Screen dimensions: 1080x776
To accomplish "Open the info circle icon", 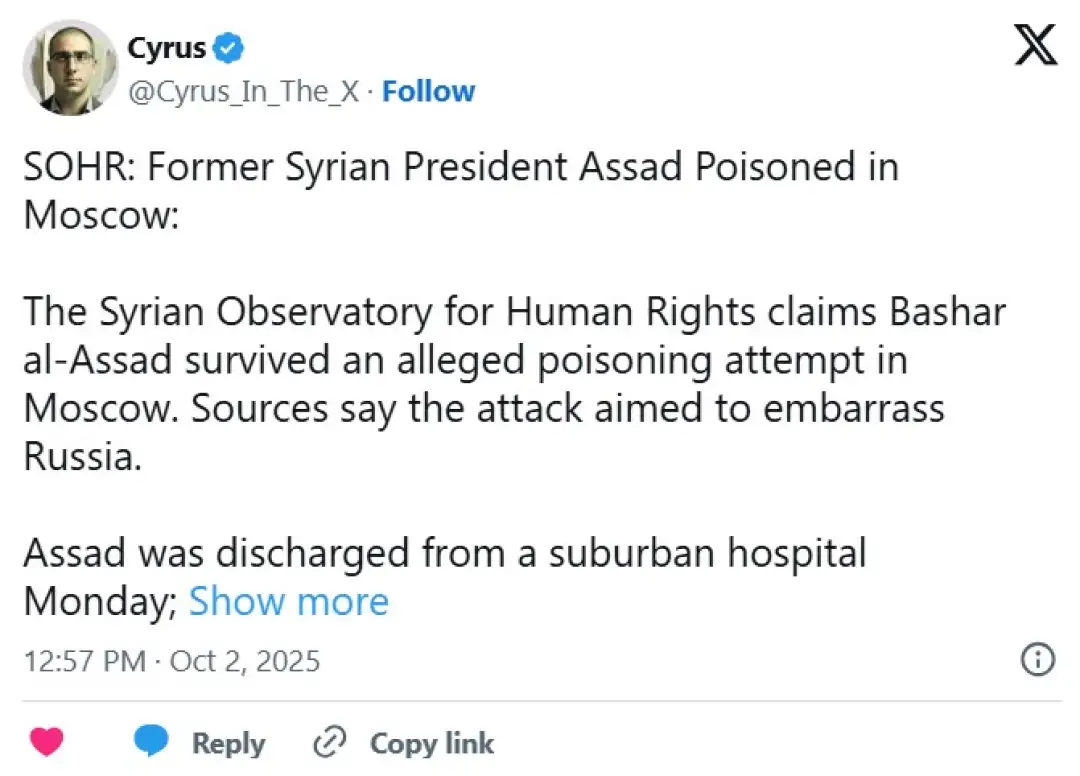I will [x=1038, y=660].
